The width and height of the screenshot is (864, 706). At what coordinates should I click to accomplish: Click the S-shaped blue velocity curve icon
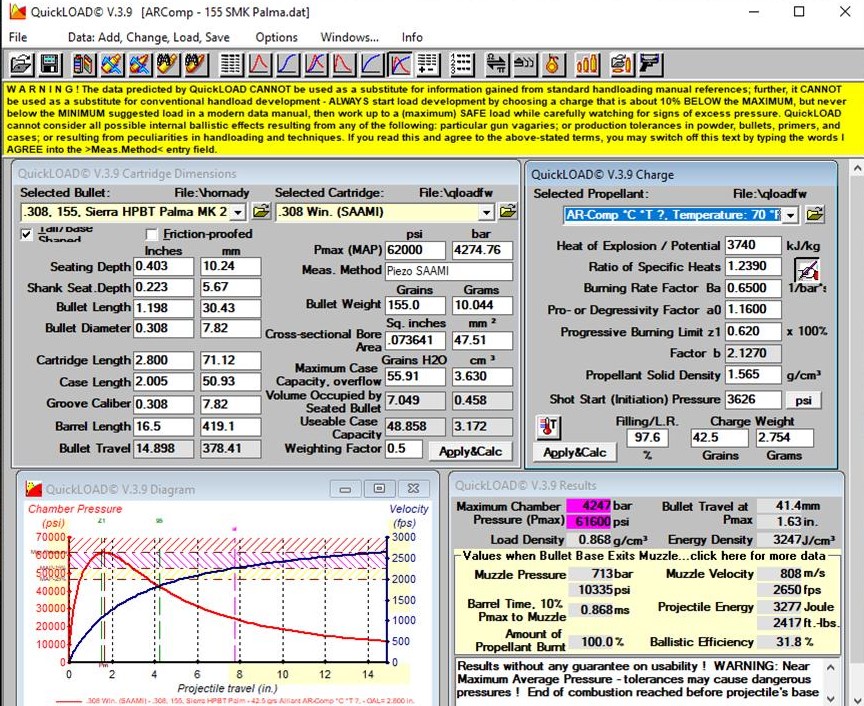coord(287,64)
